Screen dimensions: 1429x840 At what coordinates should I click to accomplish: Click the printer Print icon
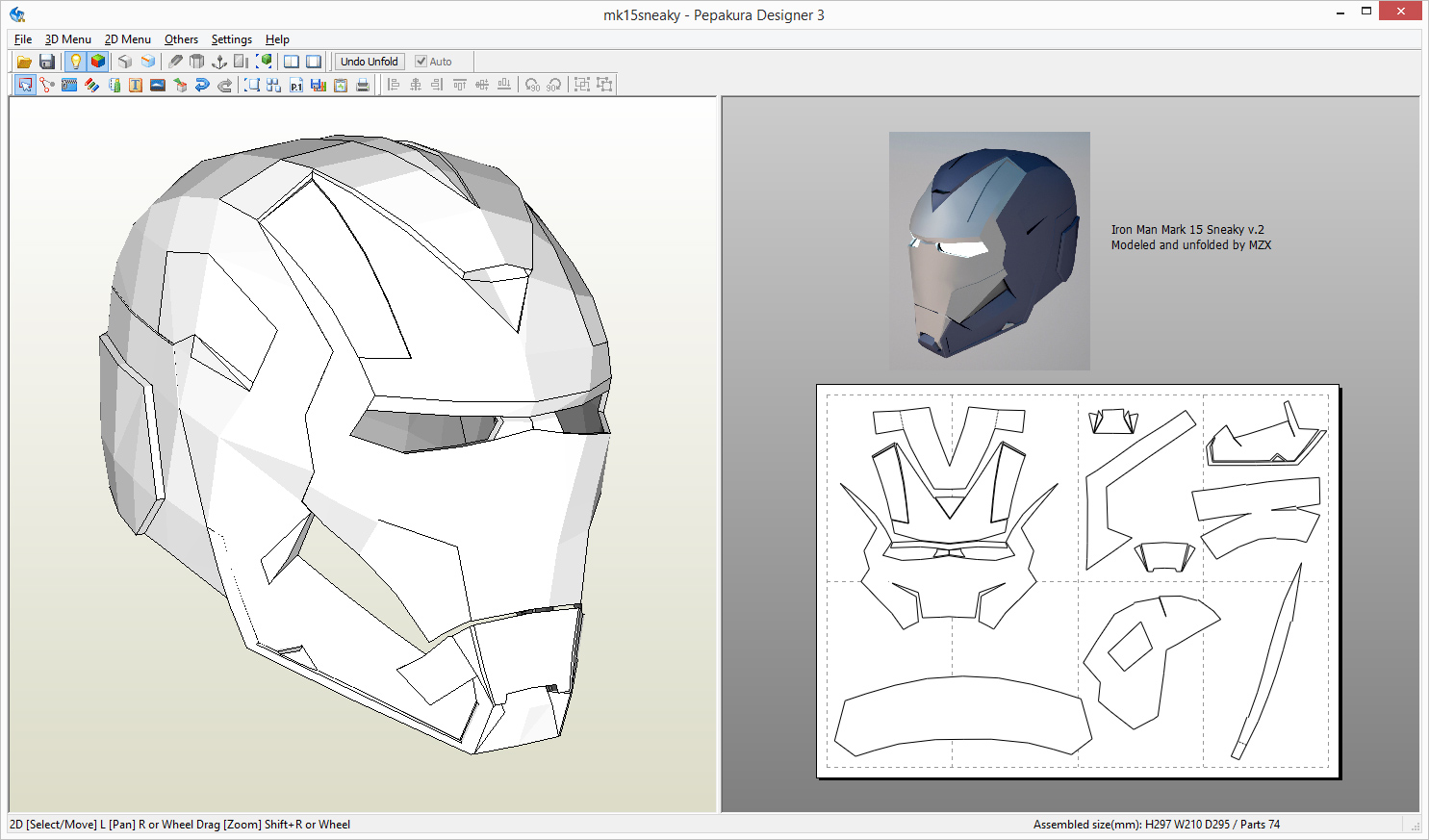pyautogui.click(x=363, y=85)
